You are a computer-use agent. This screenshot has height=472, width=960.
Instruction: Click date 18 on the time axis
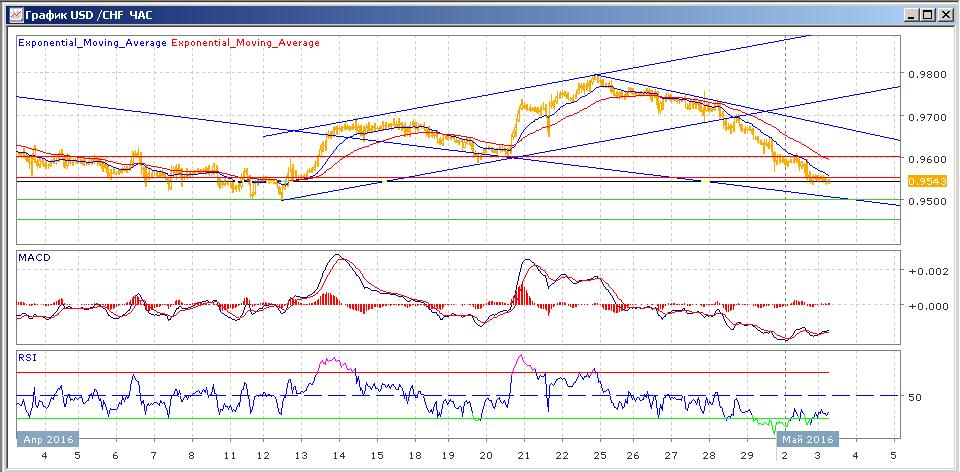click(414, 455)
